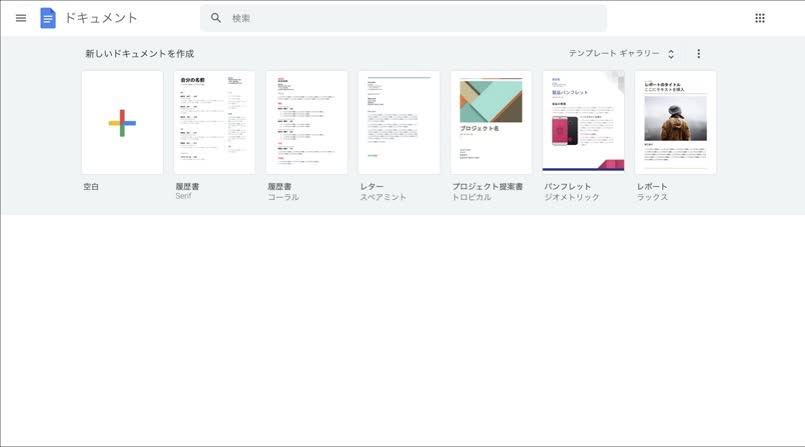The height and width of the screenshot is (447, 805).
Task: Open the プロジェクト提案書 トロピカル template
Action: point(491,123)
